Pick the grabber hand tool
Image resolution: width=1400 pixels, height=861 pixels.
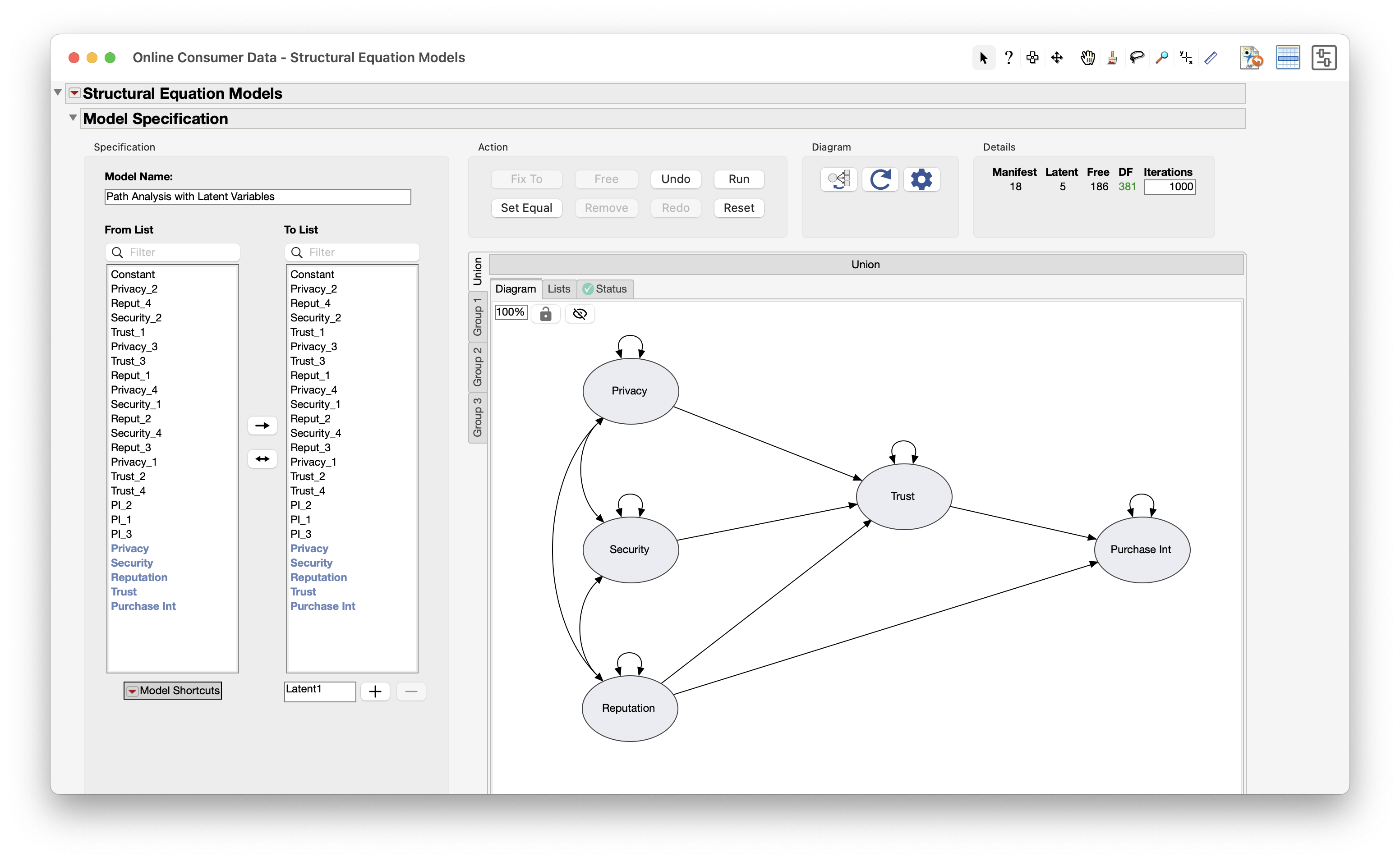(x=1087, y=58)
